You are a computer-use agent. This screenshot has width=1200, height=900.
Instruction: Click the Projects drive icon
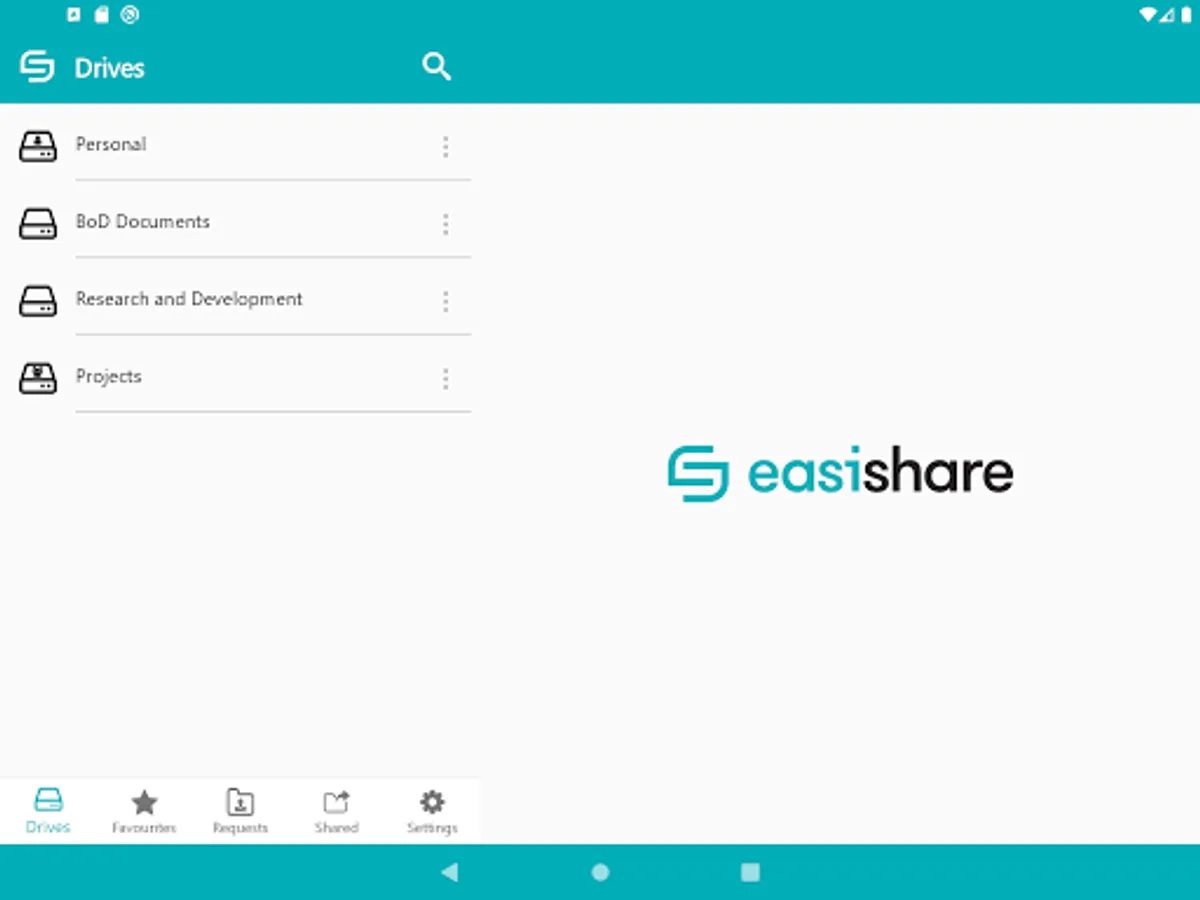[x=38, y=377]
